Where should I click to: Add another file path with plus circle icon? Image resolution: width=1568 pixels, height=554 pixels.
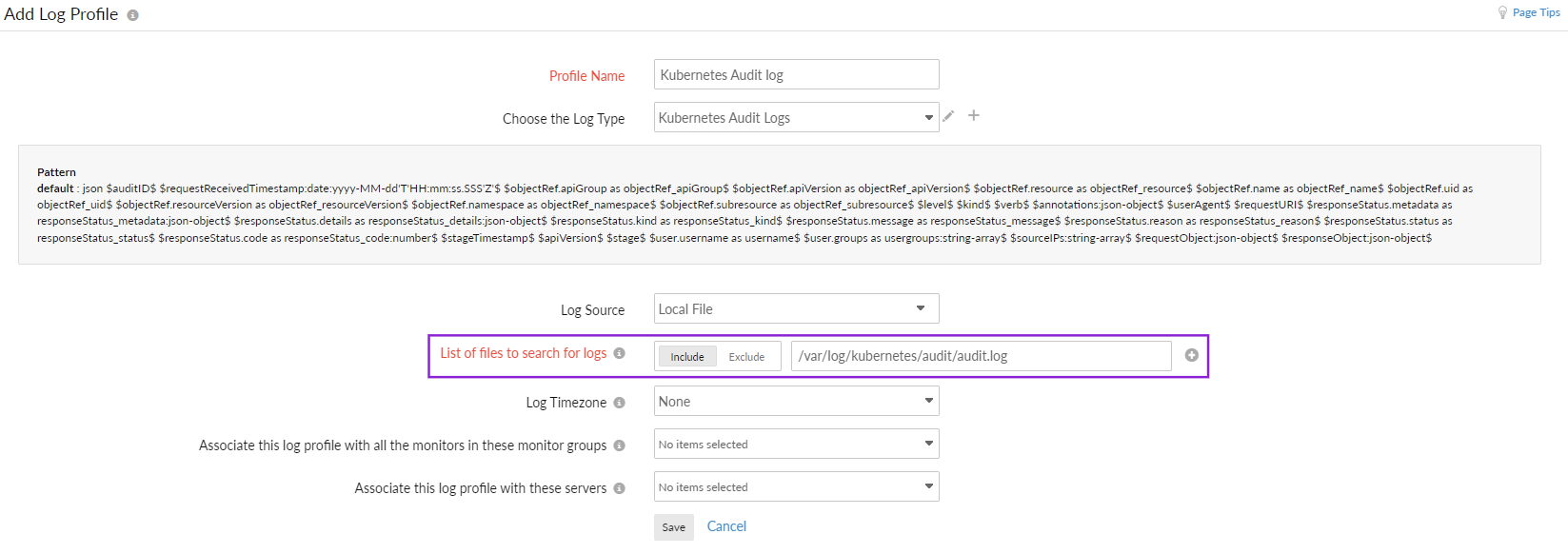pyautogui.click(x=1191, y=355)
